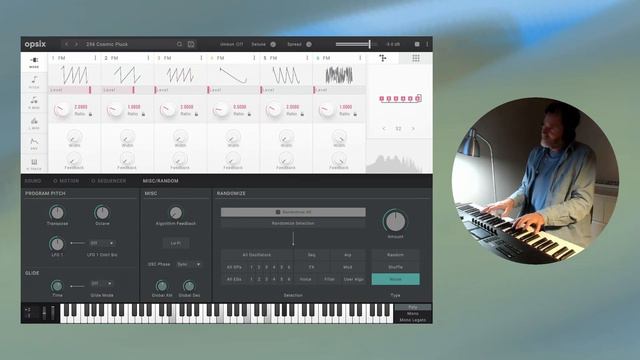The image size is (640, 360).
Task: Click operator 4 waveform display
Action: click(x=233, y=75)
